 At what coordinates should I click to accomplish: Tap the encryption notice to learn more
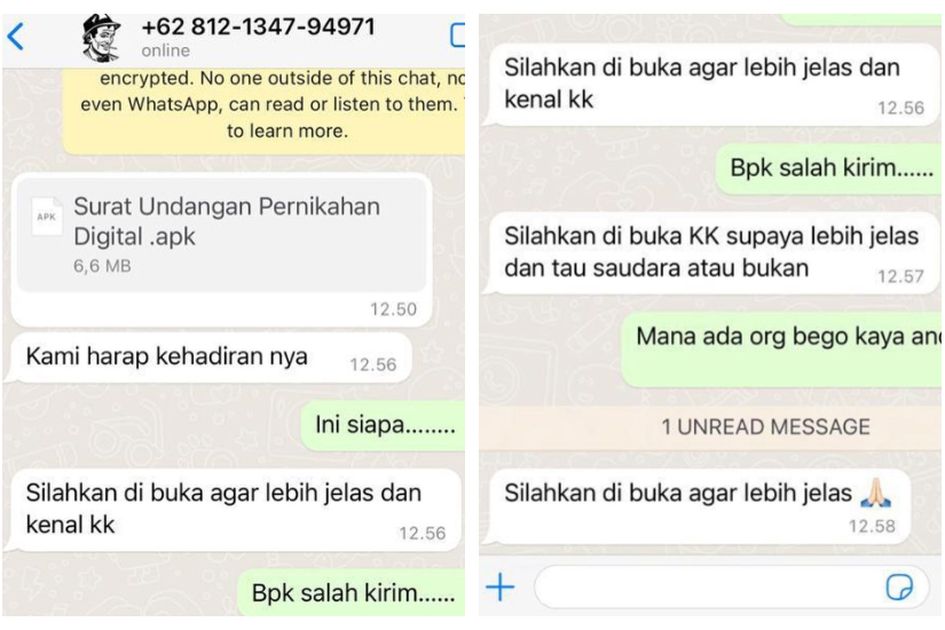[264, 111]
